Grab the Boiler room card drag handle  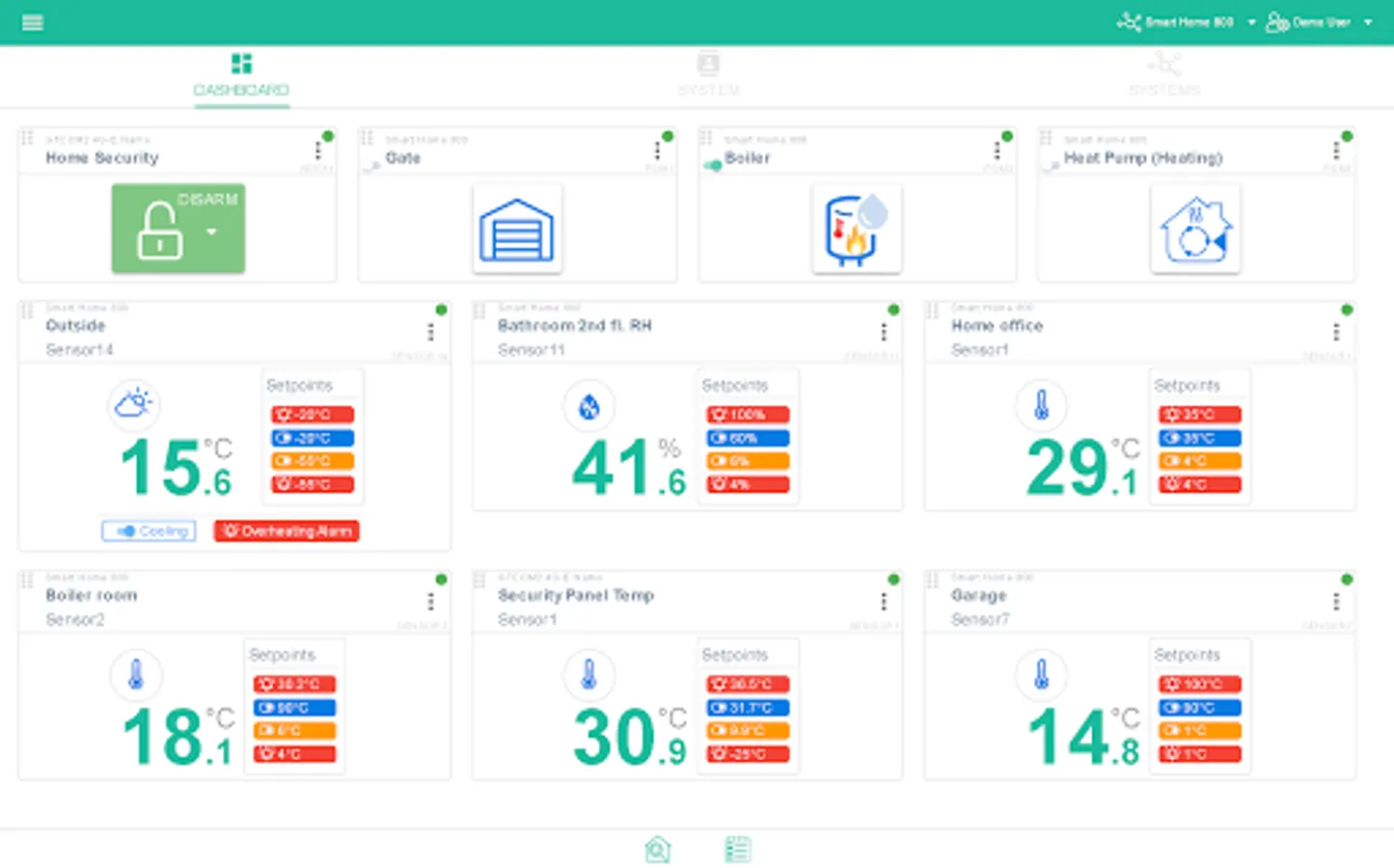pos(27,580)
